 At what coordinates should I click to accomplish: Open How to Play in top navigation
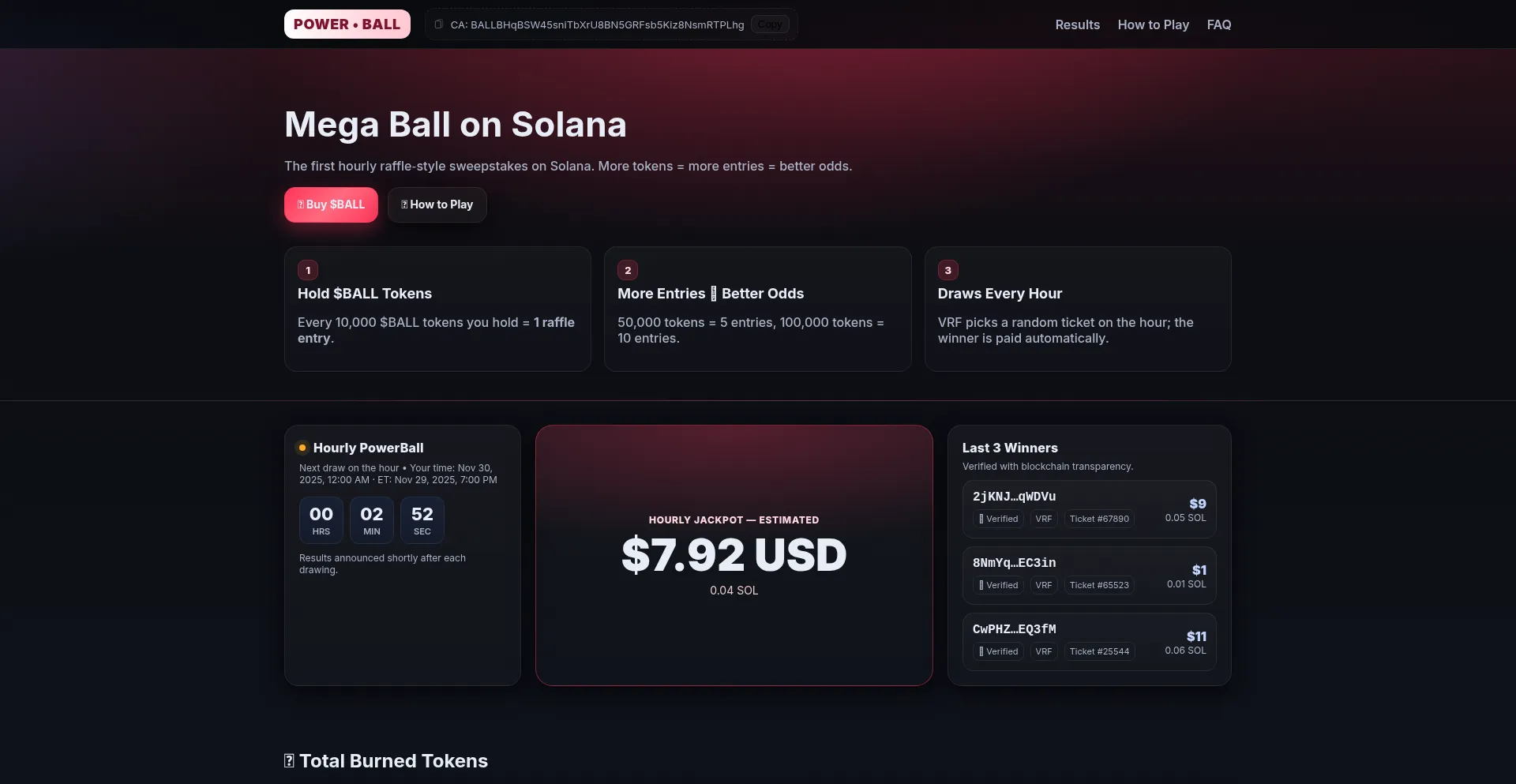(x=1153, y=24)
